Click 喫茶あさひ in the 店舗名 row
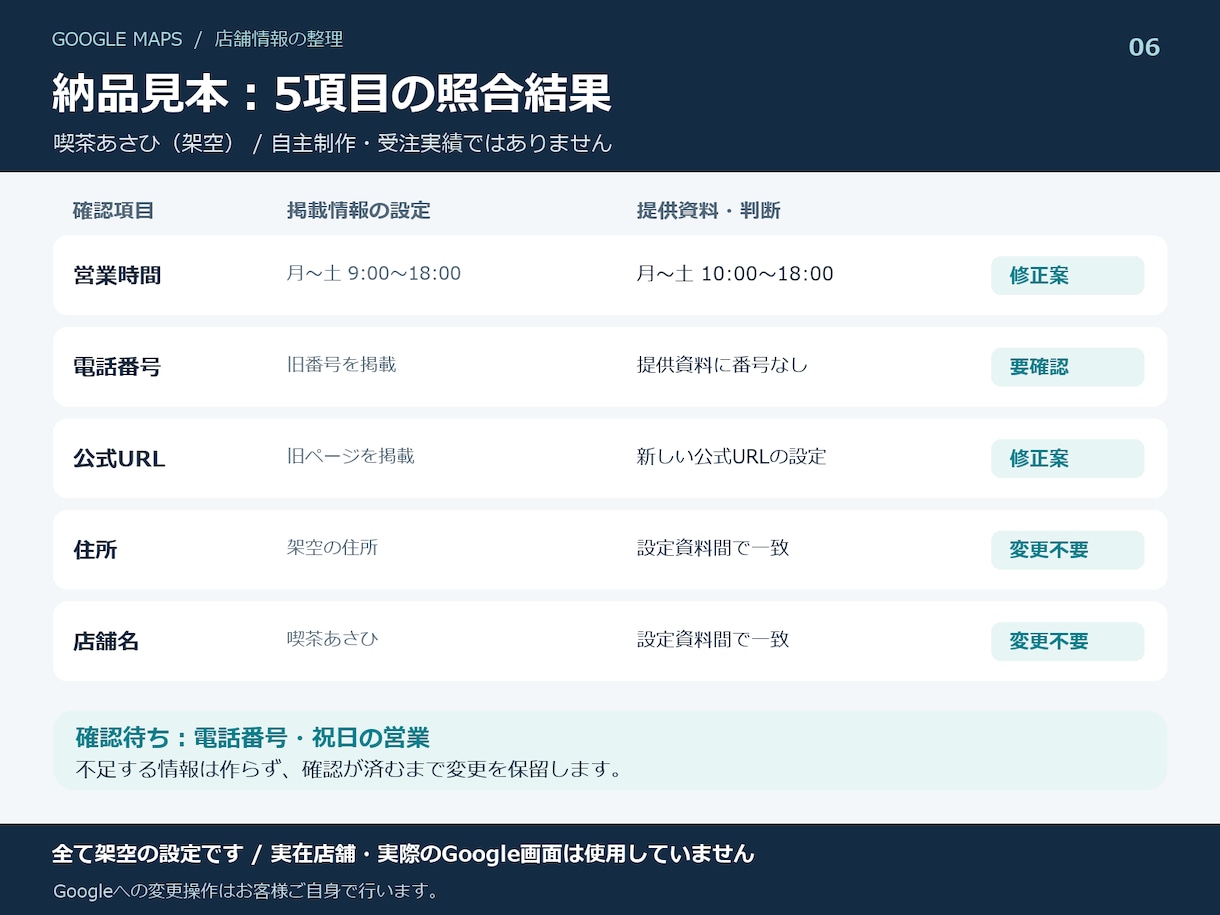 (x=332, y=639)
